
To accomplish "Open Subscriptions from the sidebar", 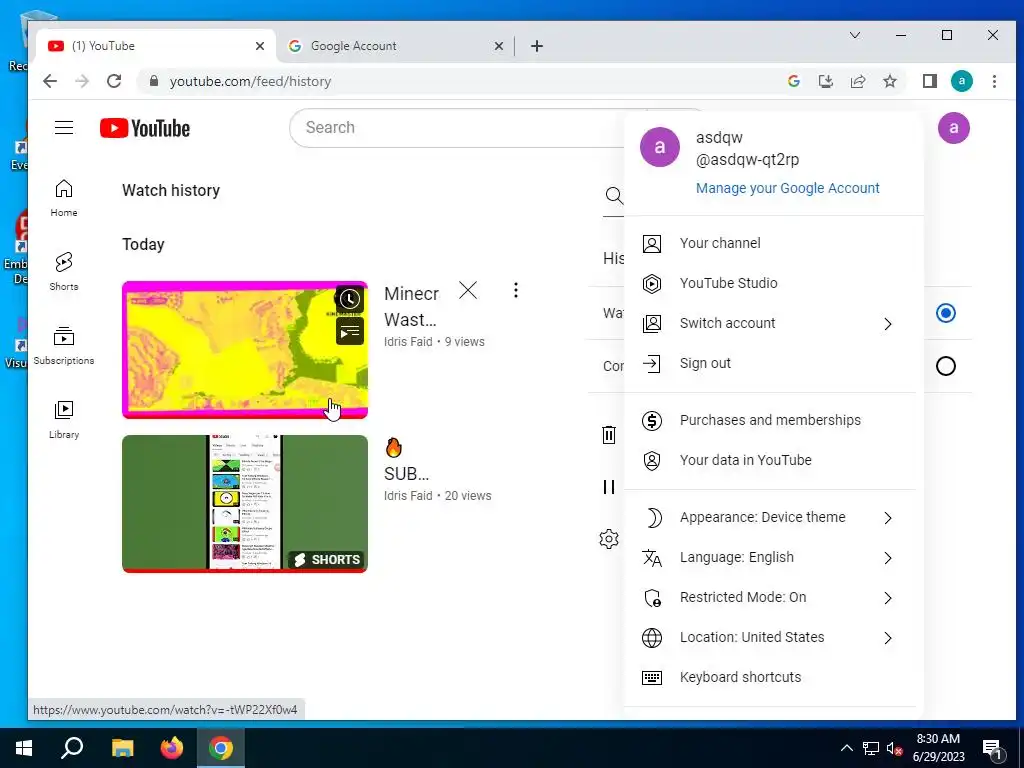I will point(64,346).
